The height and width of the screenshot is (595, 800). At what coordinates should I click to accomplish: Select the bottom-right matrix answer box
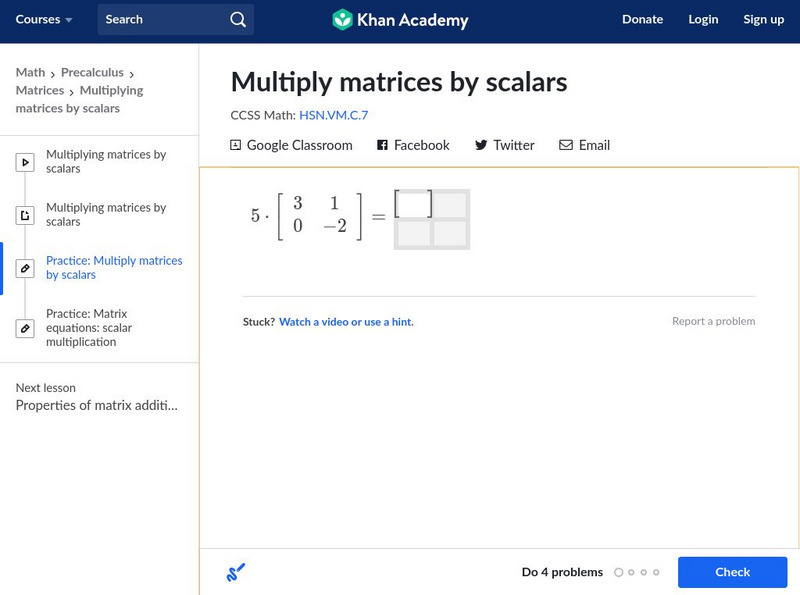pos(450,234)
